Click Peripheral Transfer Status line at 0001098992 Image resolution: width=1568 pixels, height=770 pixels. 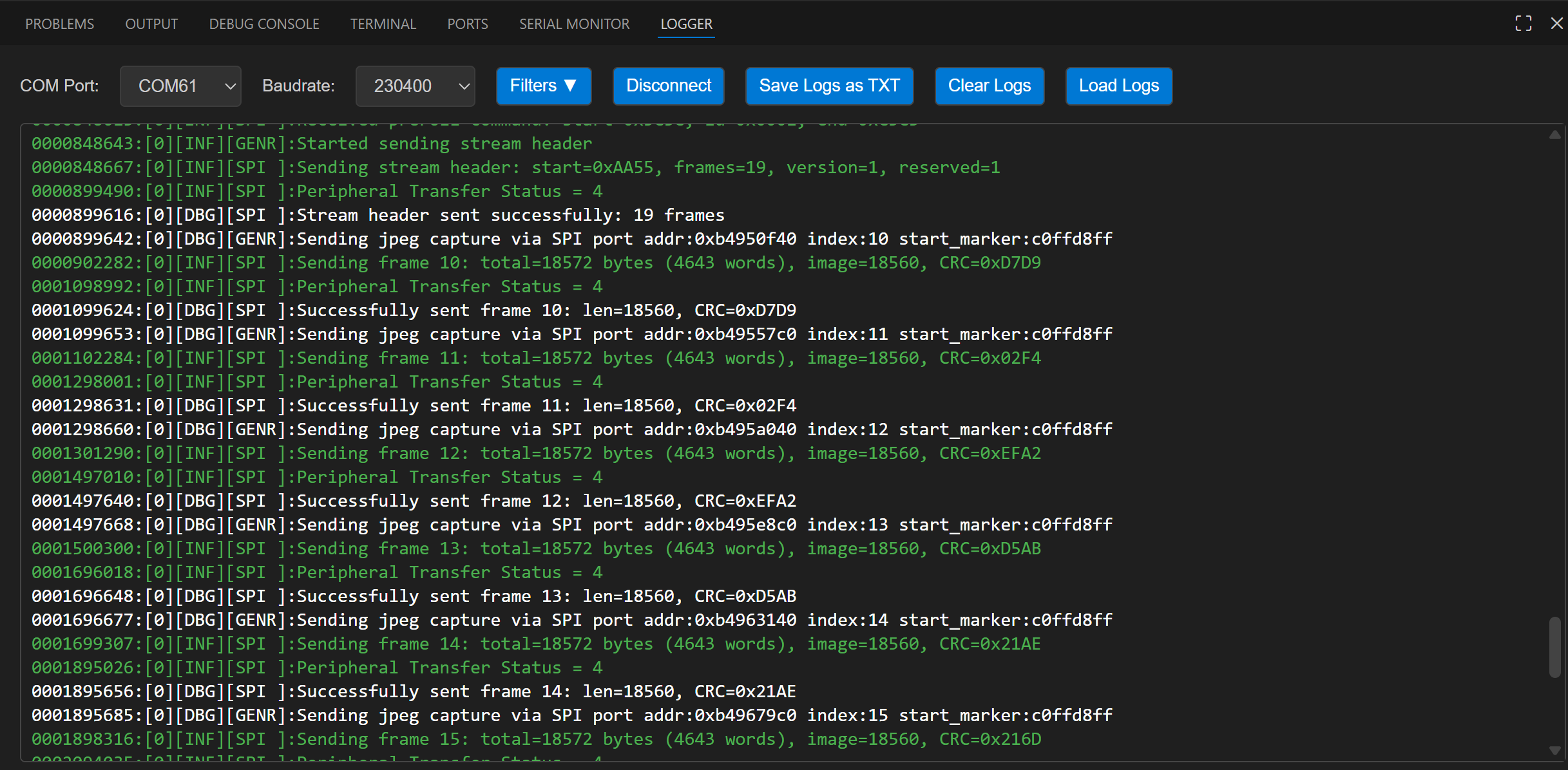pos(317,286)
